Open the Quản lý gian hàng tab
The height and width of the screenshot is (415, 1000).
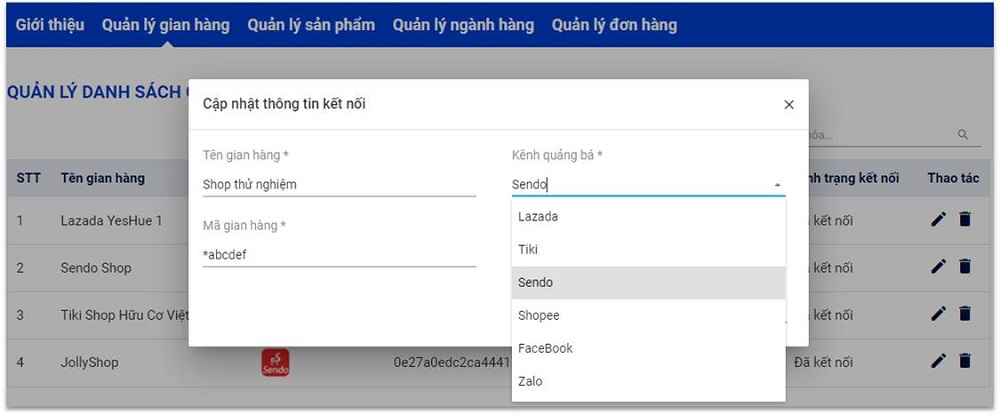(x=166, y=25)
